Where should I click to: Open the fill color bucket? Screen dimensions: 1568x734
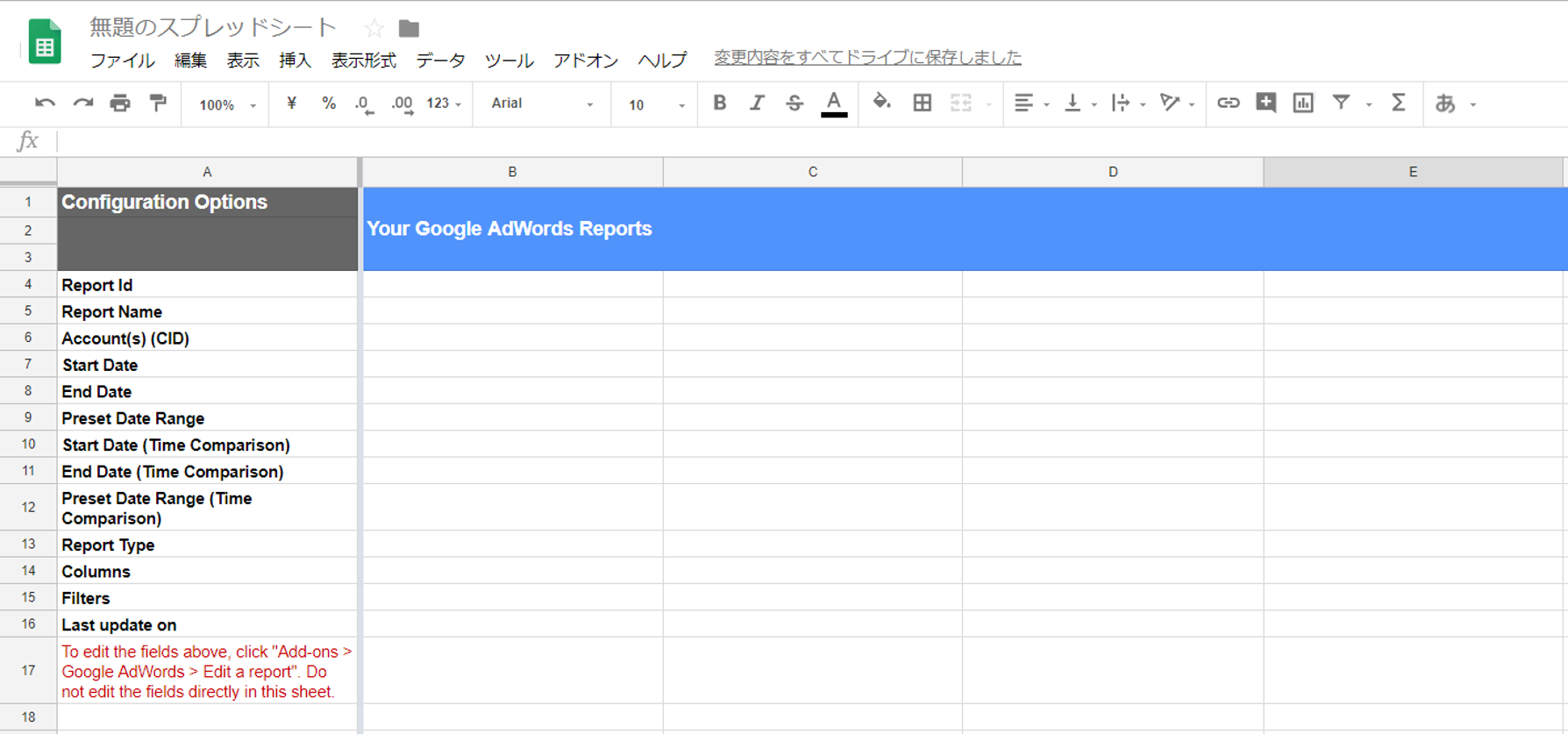point(881,103)
